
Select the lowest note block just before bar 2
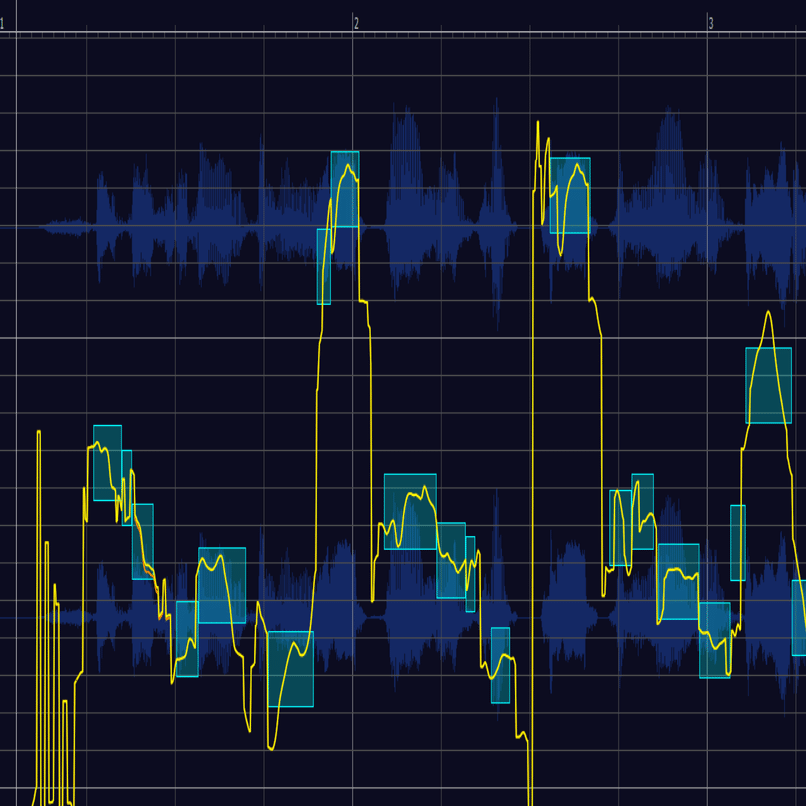pyautogui.click(x=291, y=669)
